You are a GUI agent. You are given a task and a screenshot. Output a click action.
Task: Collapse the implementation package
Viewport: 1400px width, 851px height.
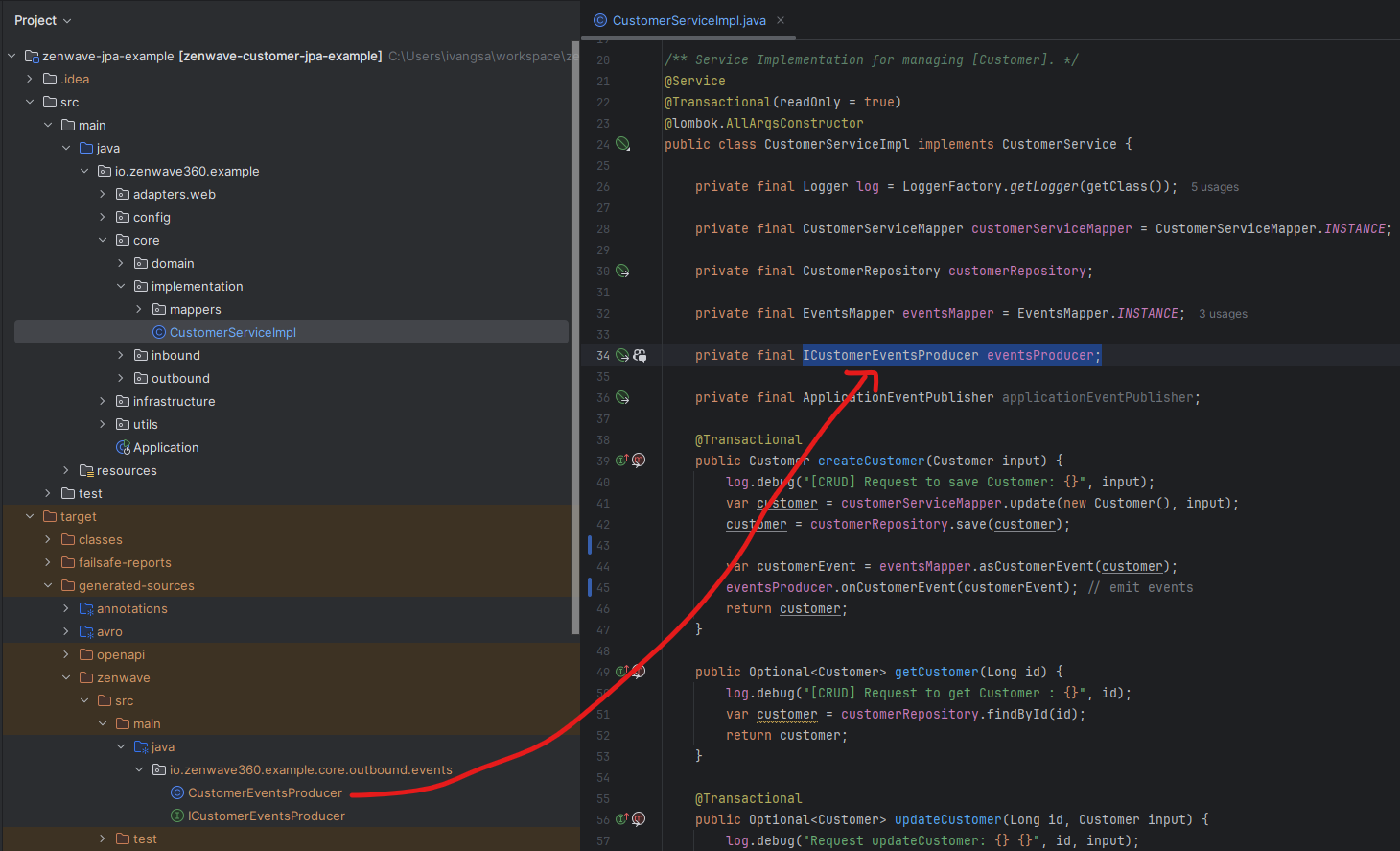[x=121, y=286]
